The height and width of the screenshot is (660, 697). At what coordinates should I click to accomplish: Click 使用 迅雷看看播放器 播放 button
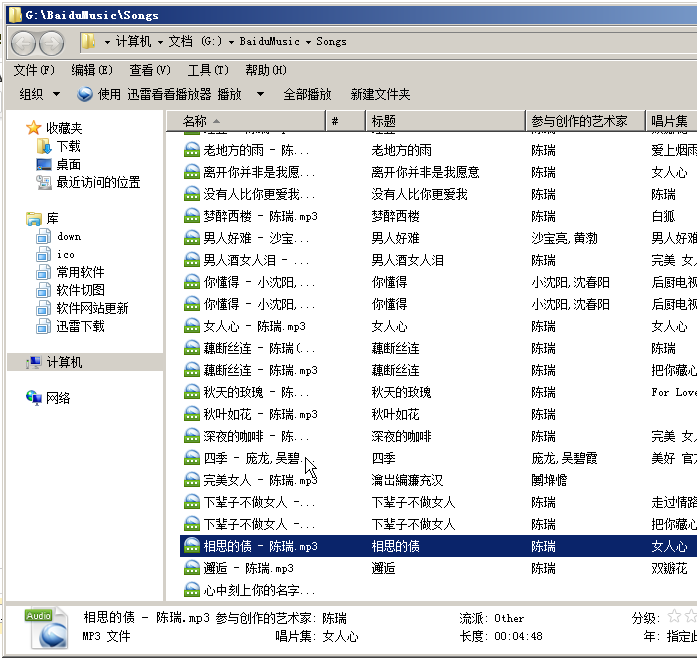click(159, 94)
